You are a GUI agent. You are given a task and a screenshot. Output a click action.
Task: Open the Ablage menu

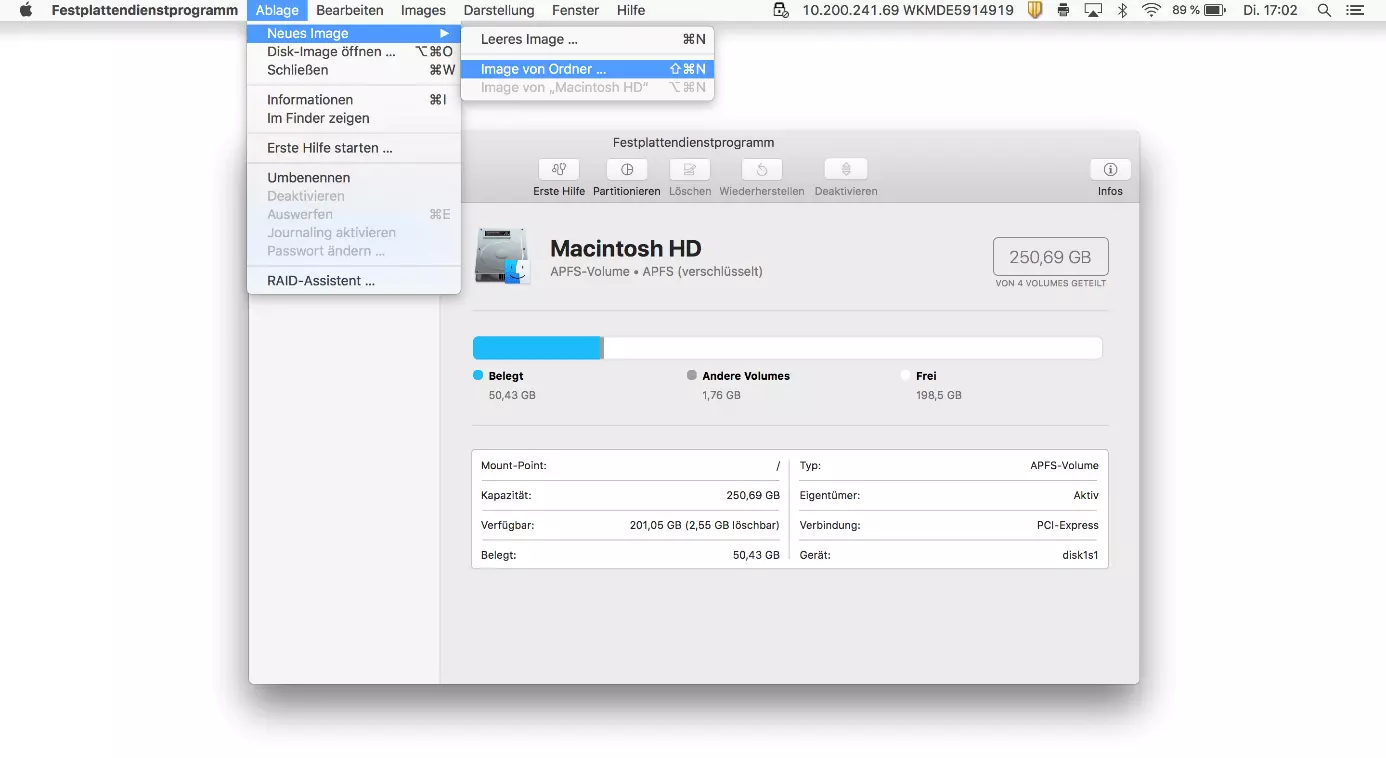tap(277, 10)
